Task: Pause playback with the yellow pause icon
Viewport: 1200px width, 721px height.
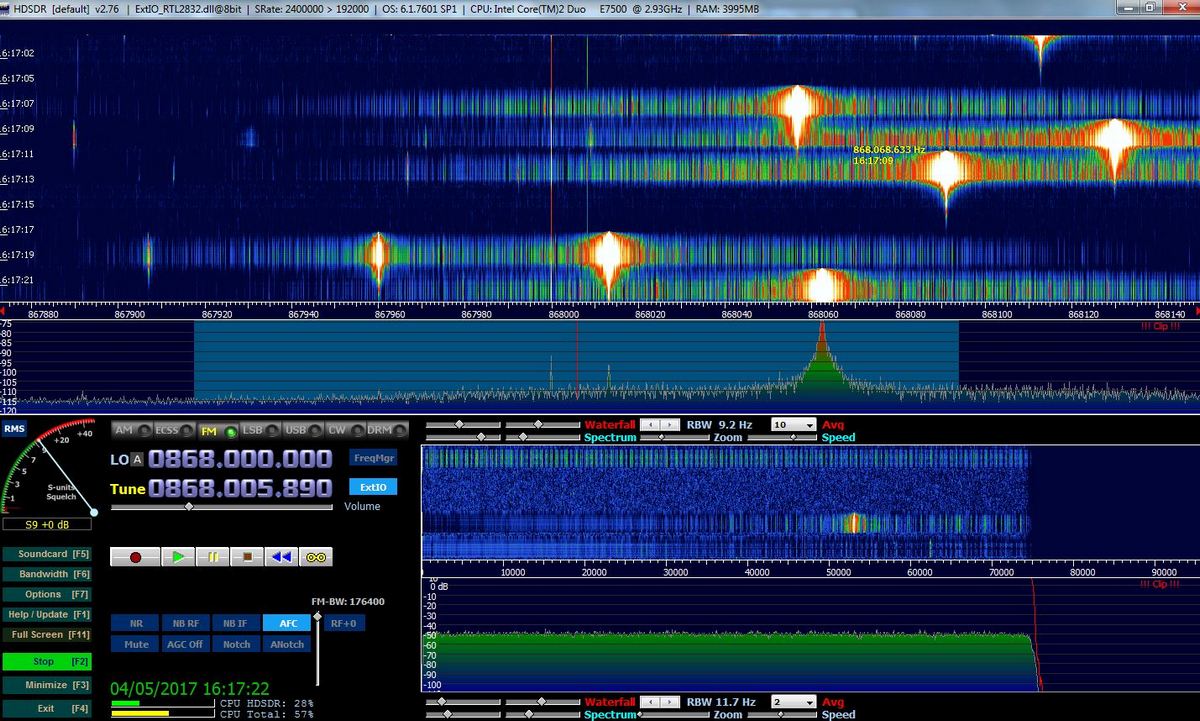Action: [x=213, y=557]
